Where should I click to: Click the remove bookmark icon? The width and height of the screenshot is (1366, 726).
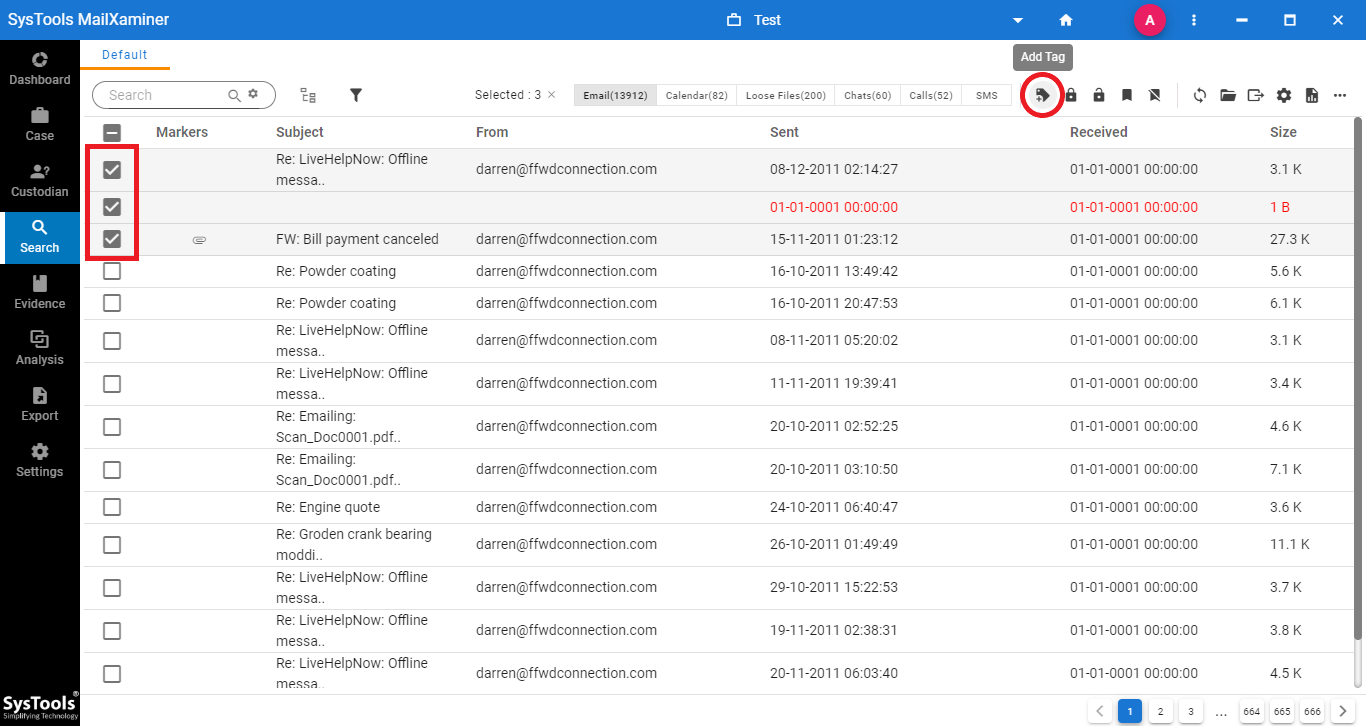1155,95
